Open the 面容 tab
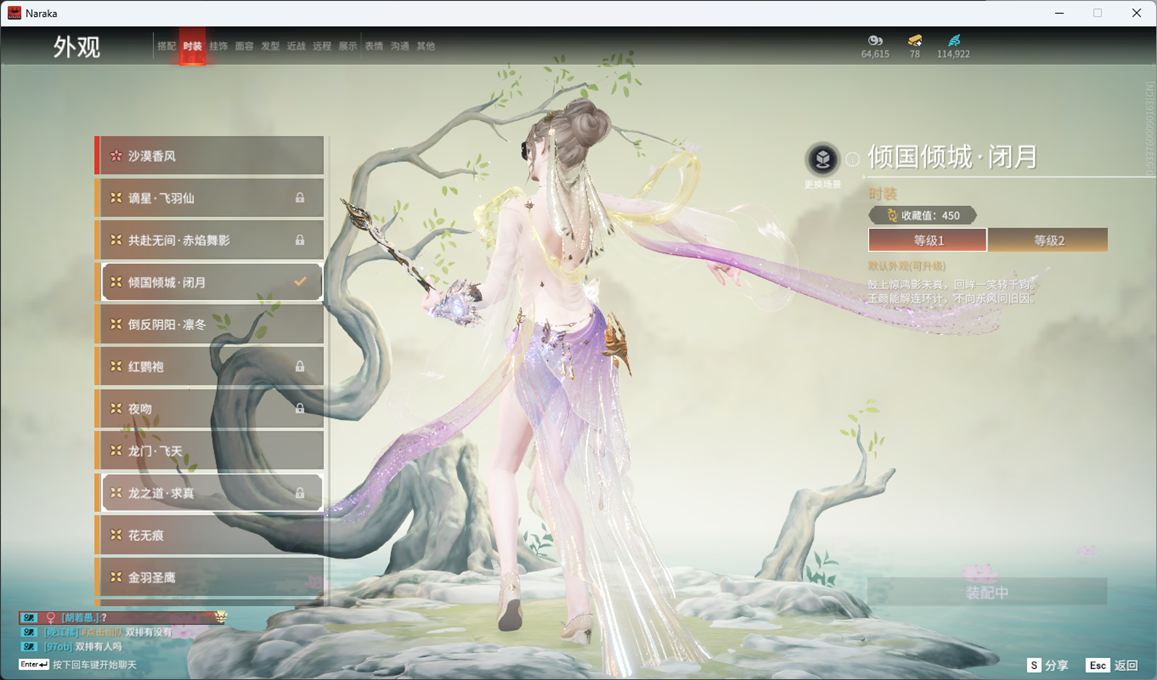Viewport: 1157px width, 680px height. point(244,46)
